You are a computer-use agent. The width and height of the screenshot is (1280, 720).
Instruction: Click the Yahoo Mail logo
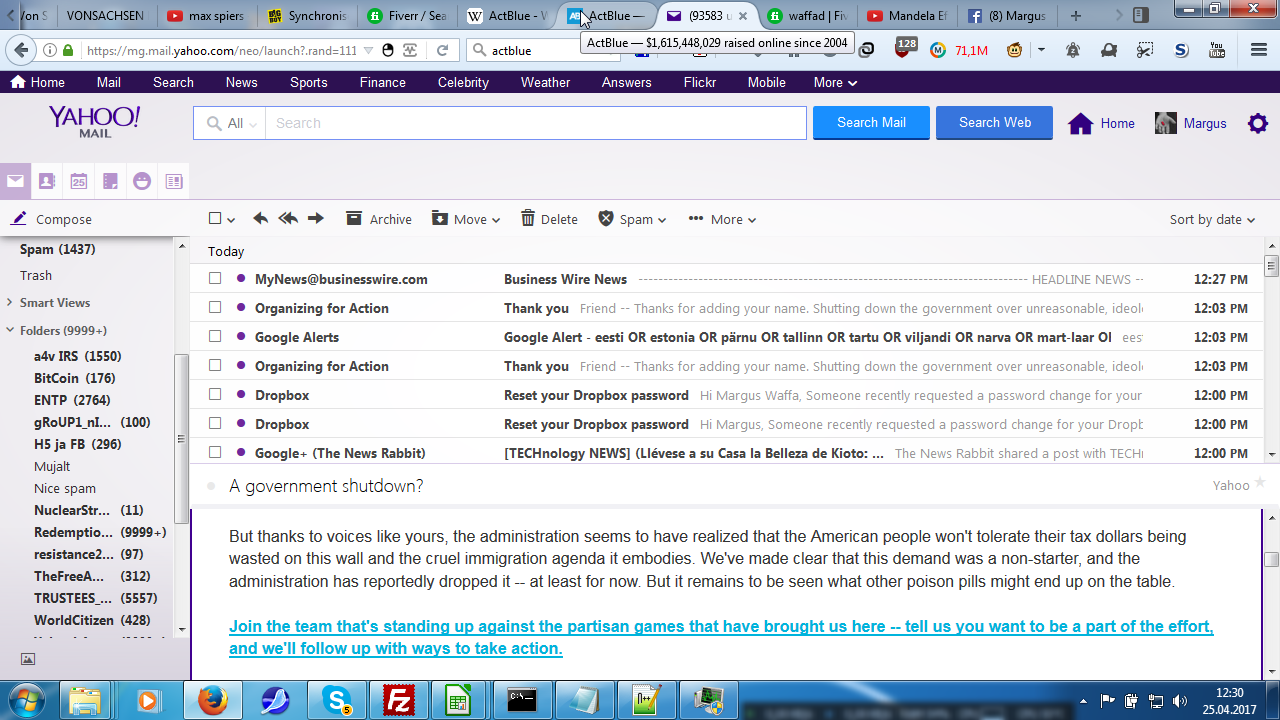(94, 122)
